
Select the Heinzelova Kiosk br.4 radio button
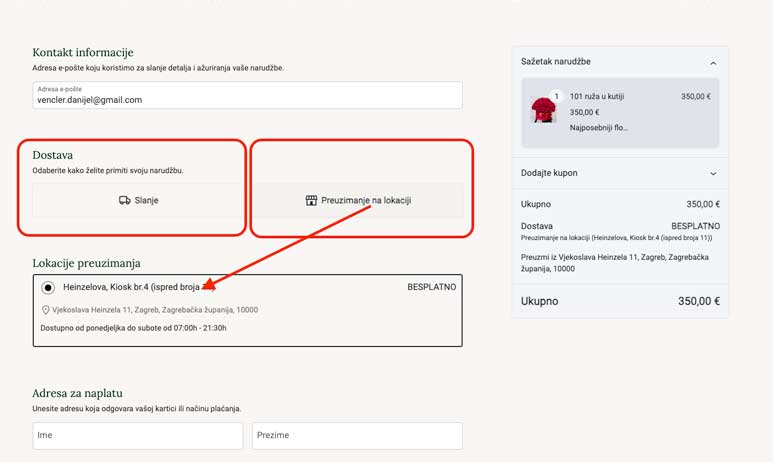coord(48,287)
